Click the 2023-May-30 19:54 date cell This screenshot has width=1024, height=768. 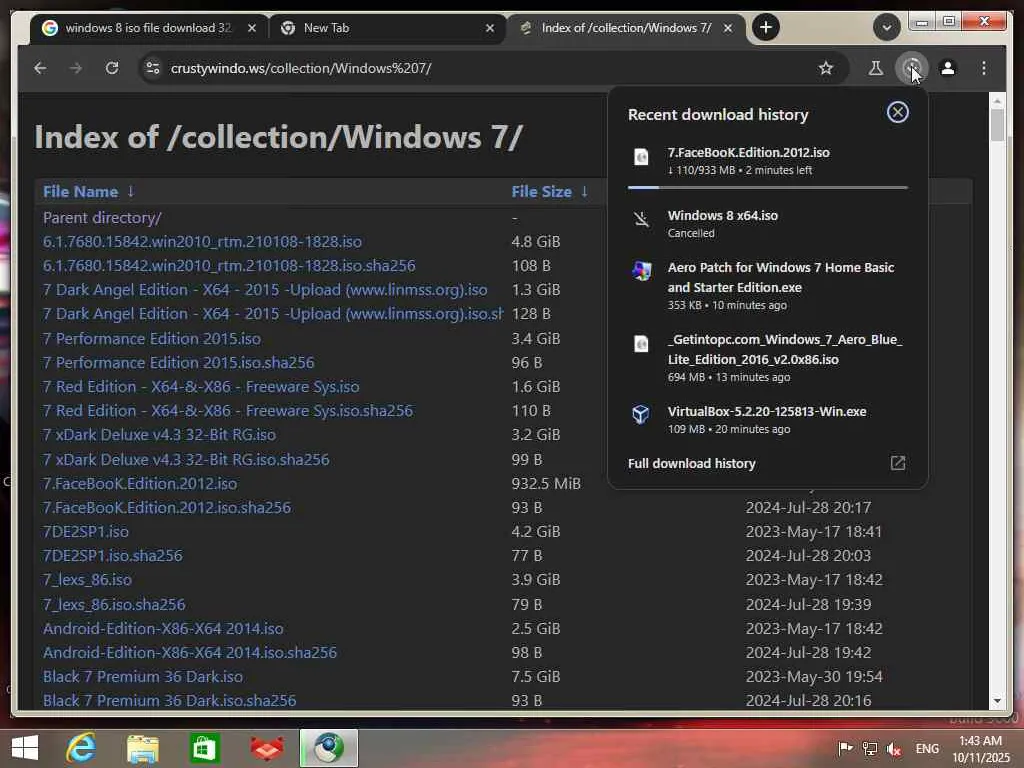point(814,677)
